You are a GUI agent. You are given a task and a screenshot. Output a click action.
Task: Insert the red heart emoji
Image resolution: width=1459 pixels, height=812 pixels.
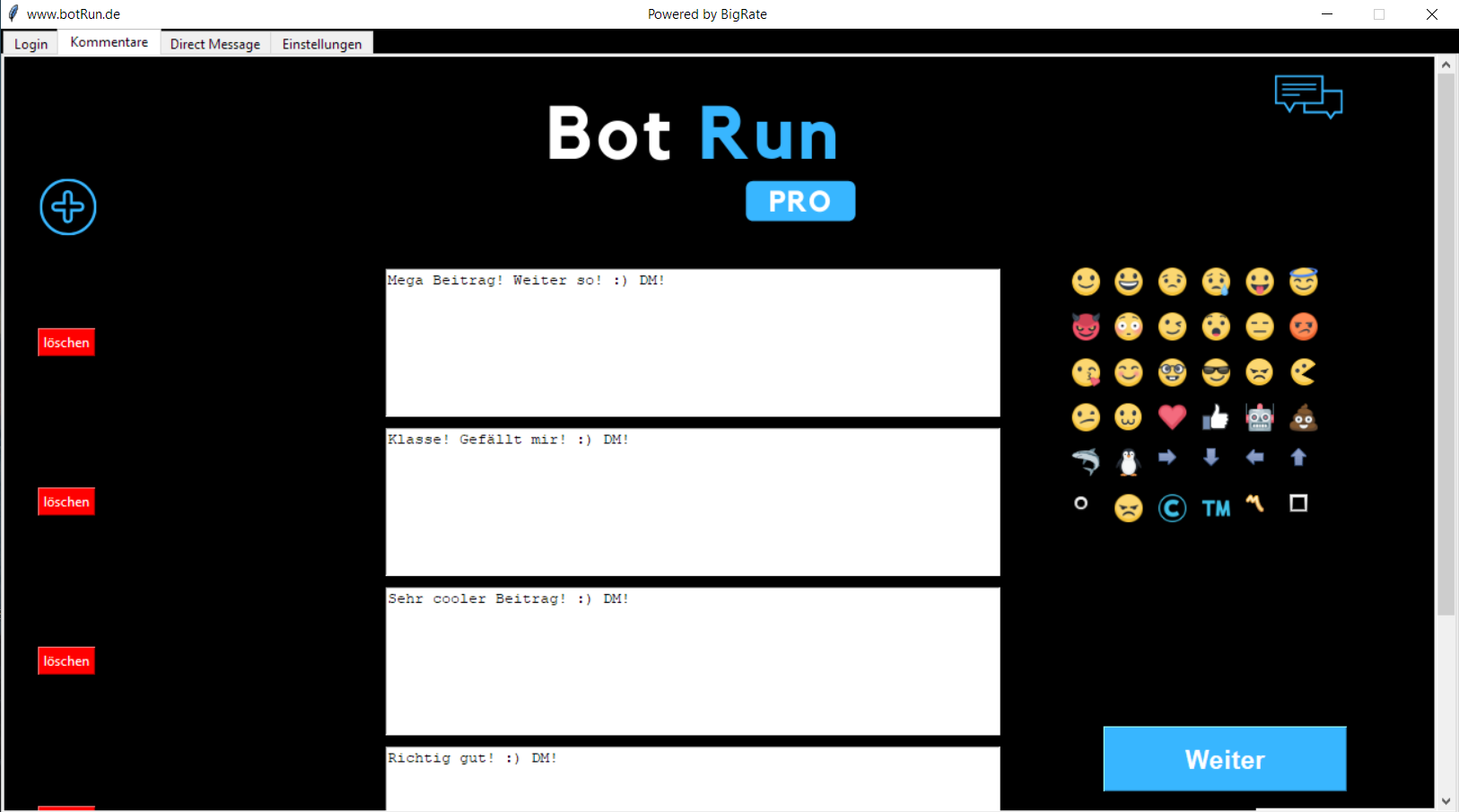tap(1172, 417)
